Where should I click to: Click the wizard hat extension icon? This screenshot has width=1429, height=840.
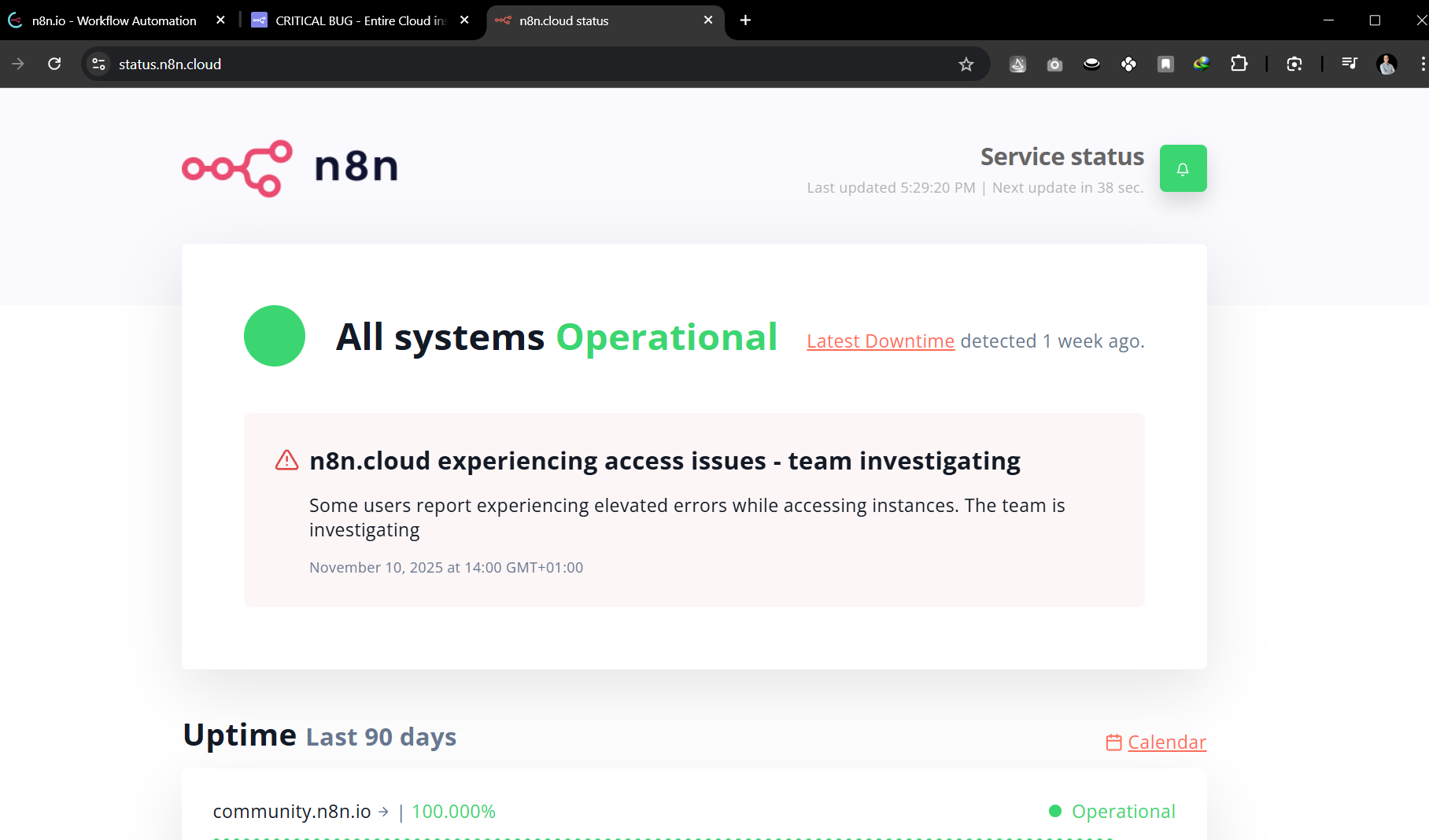(x=1017, y=64)
